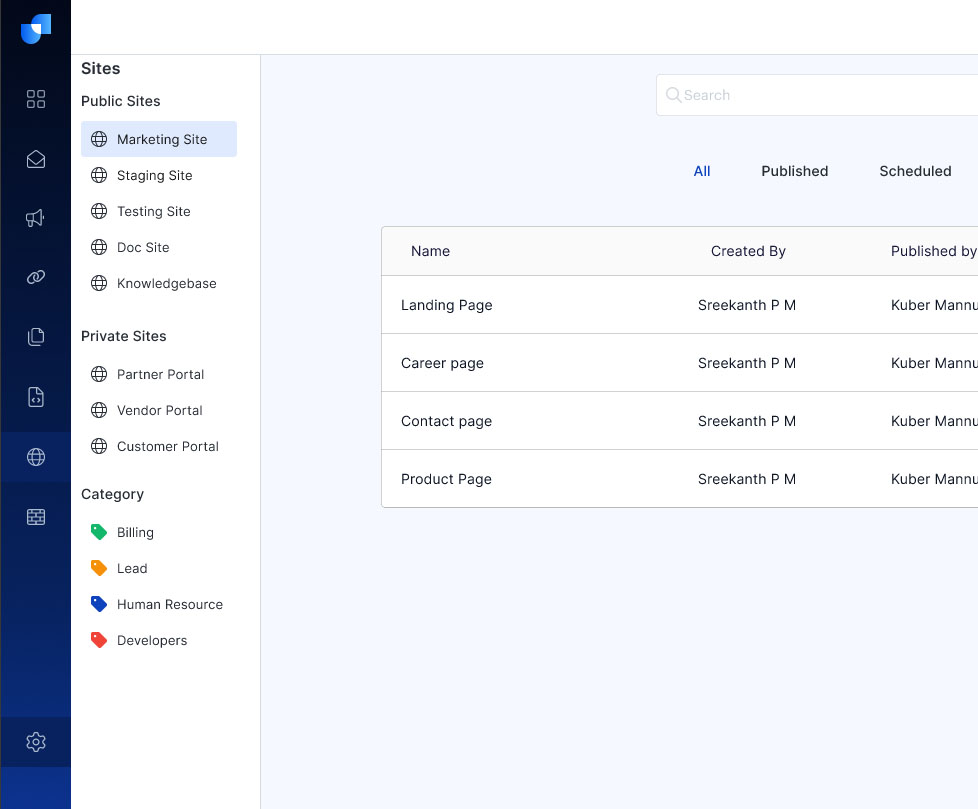This screenshot has height=809, width=978.
Task: Open Partner Portal
Action: (x=159, y=374)
